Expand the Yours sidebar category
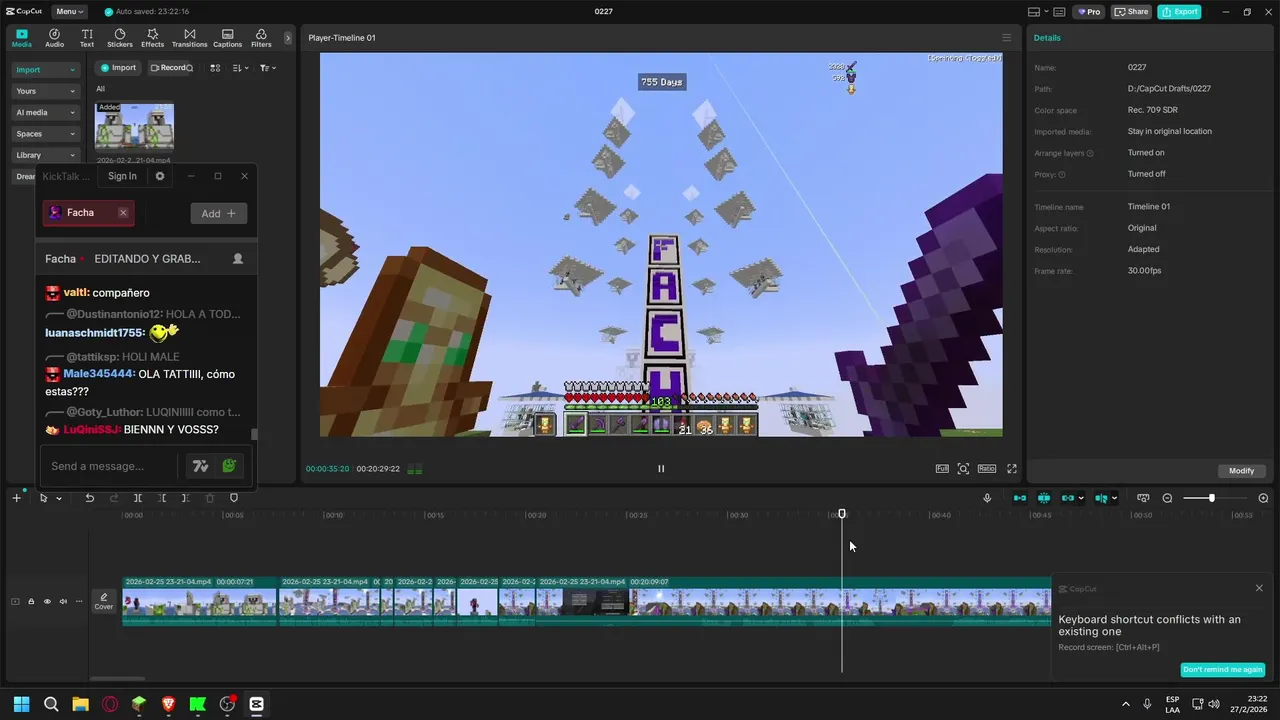 (45, 91)
